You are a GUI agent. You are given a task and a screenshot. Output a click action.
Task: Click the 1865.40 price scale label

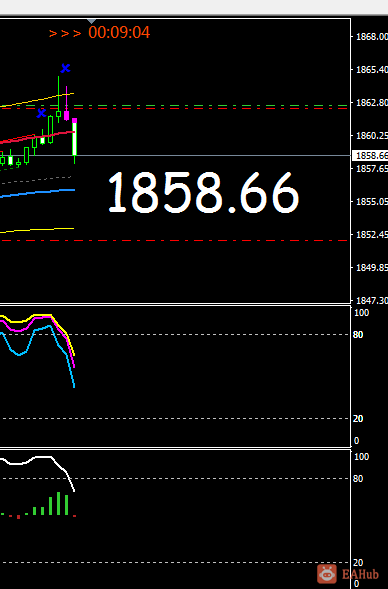(371, 69)
